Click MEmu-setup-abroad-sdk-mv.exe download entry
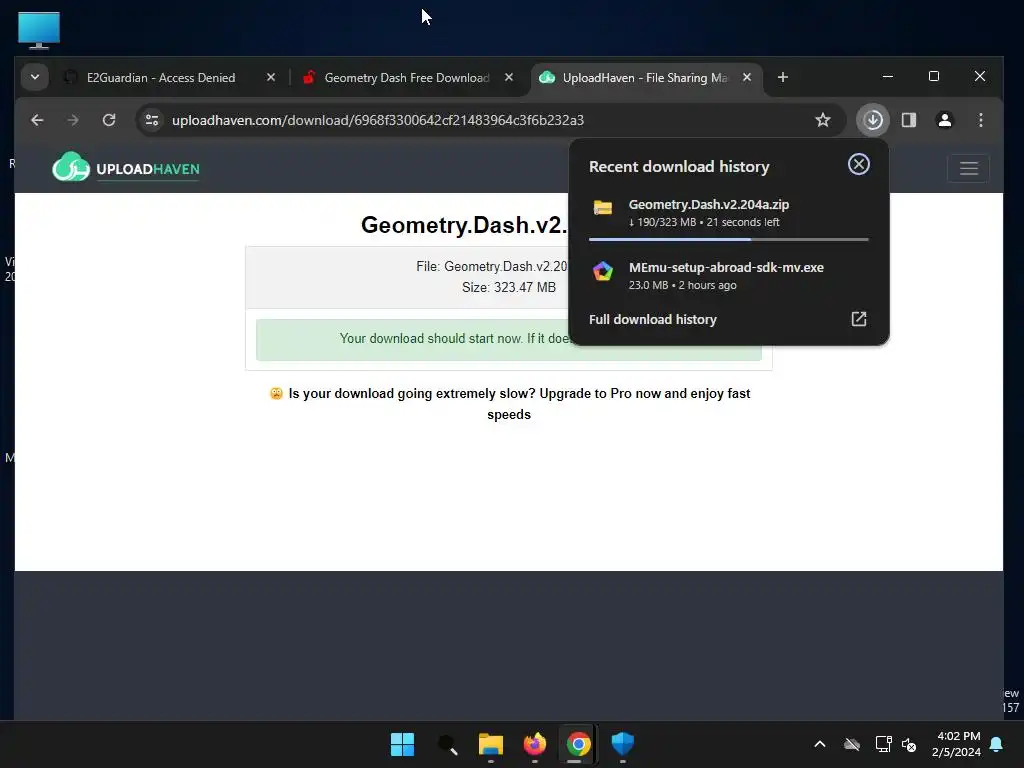The height and width of the screenshot is (768, 1024). 729,276
